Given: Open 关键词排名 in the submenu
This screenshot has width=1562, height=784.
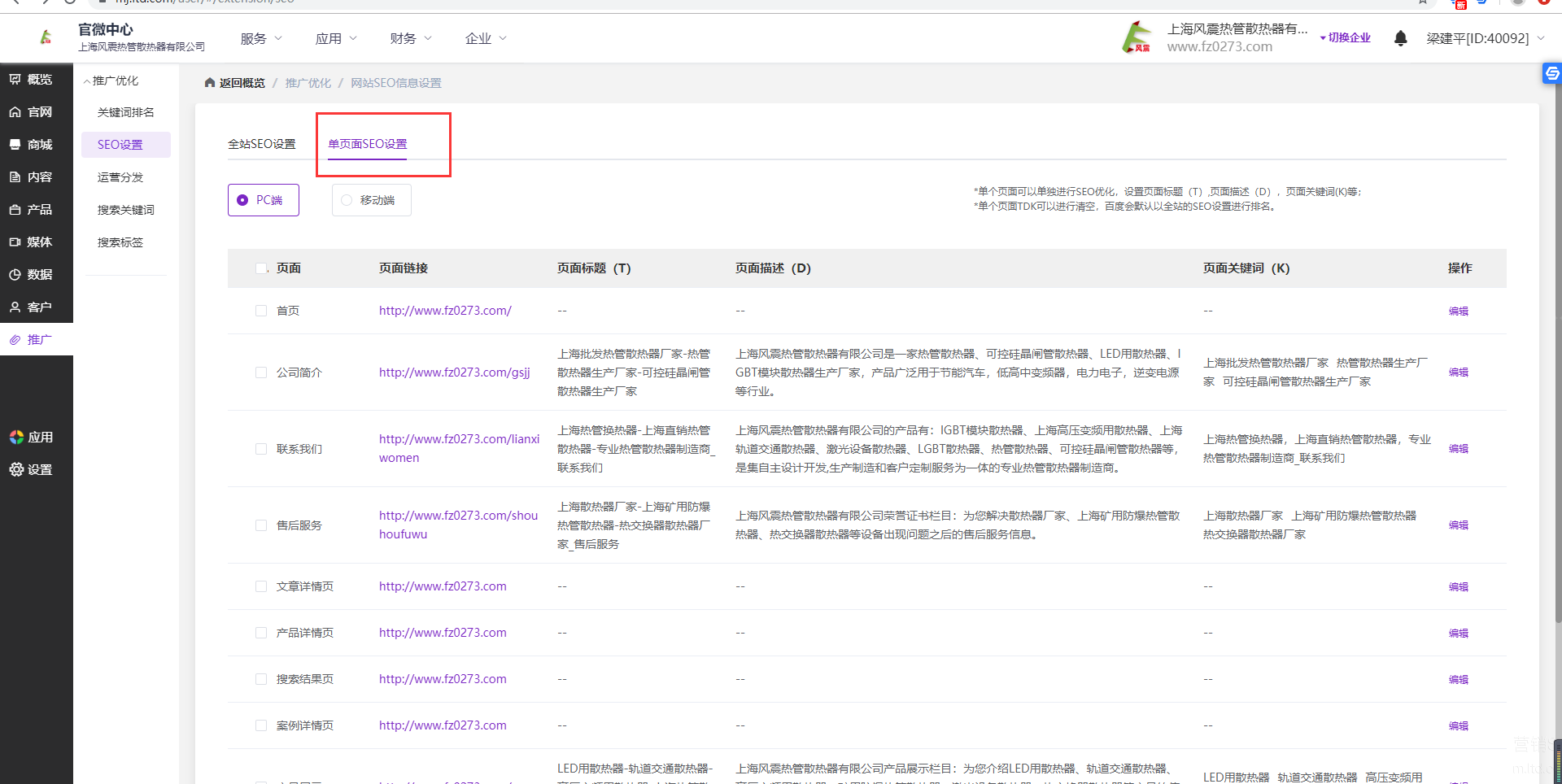Looking at the screenshot, I should pos(125,112).
